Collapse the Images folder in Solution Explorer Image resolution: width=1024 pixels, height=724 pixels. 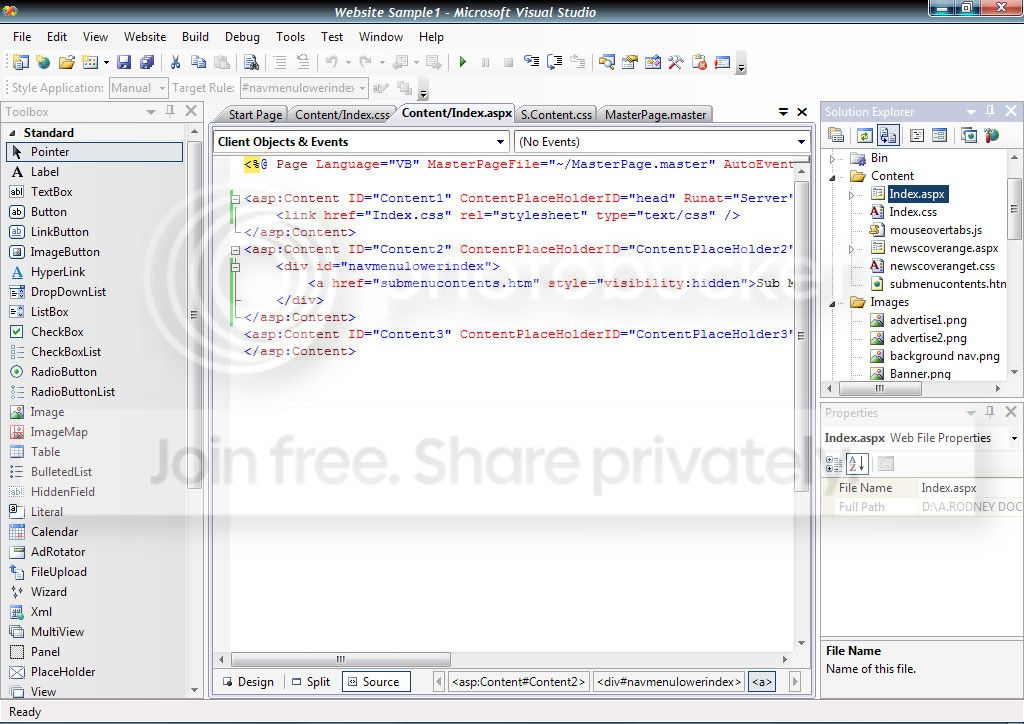832,303
